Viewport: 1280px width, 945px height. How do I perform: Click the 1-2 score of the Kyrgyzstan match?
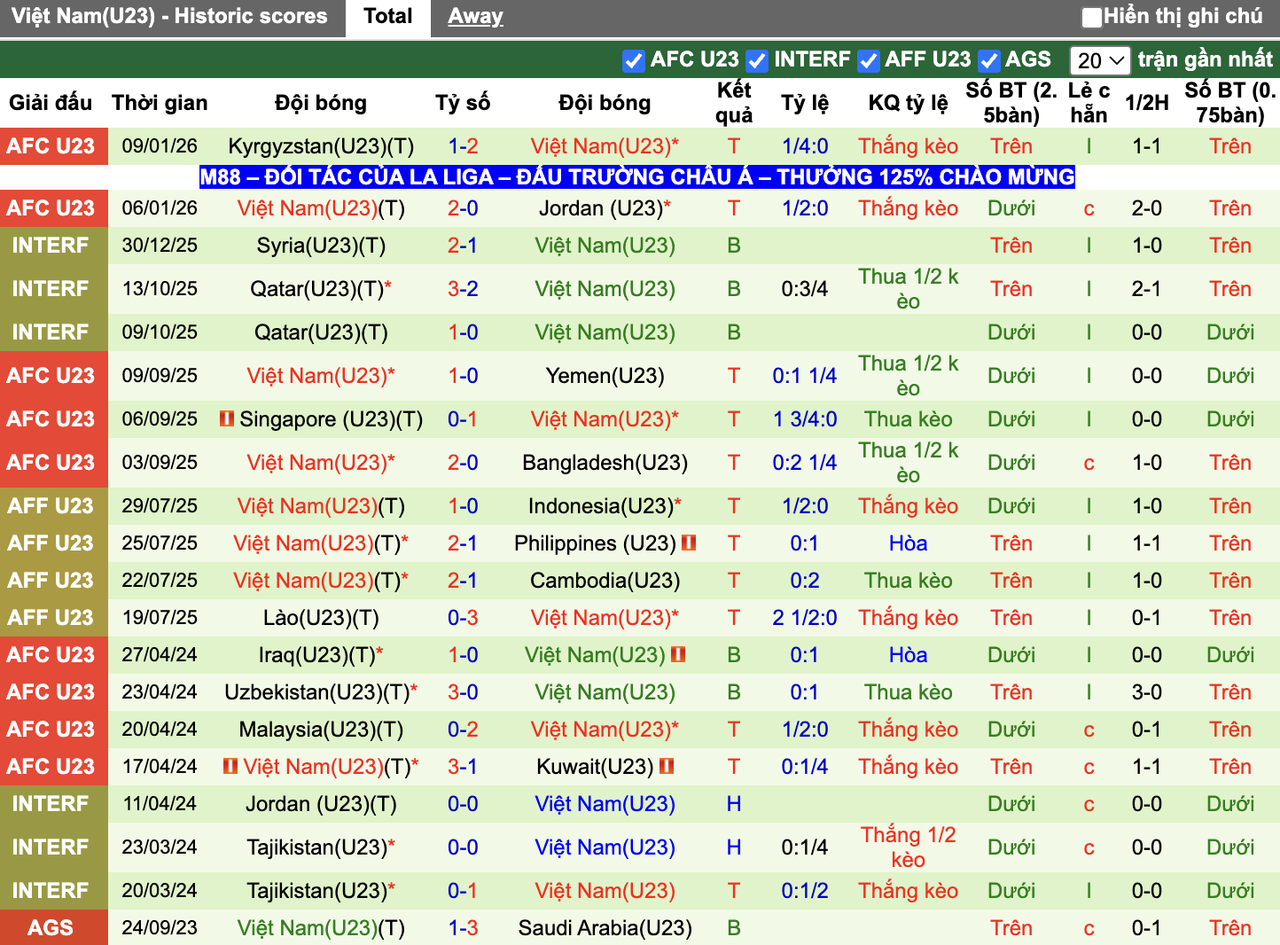click(x=462, y=145)
